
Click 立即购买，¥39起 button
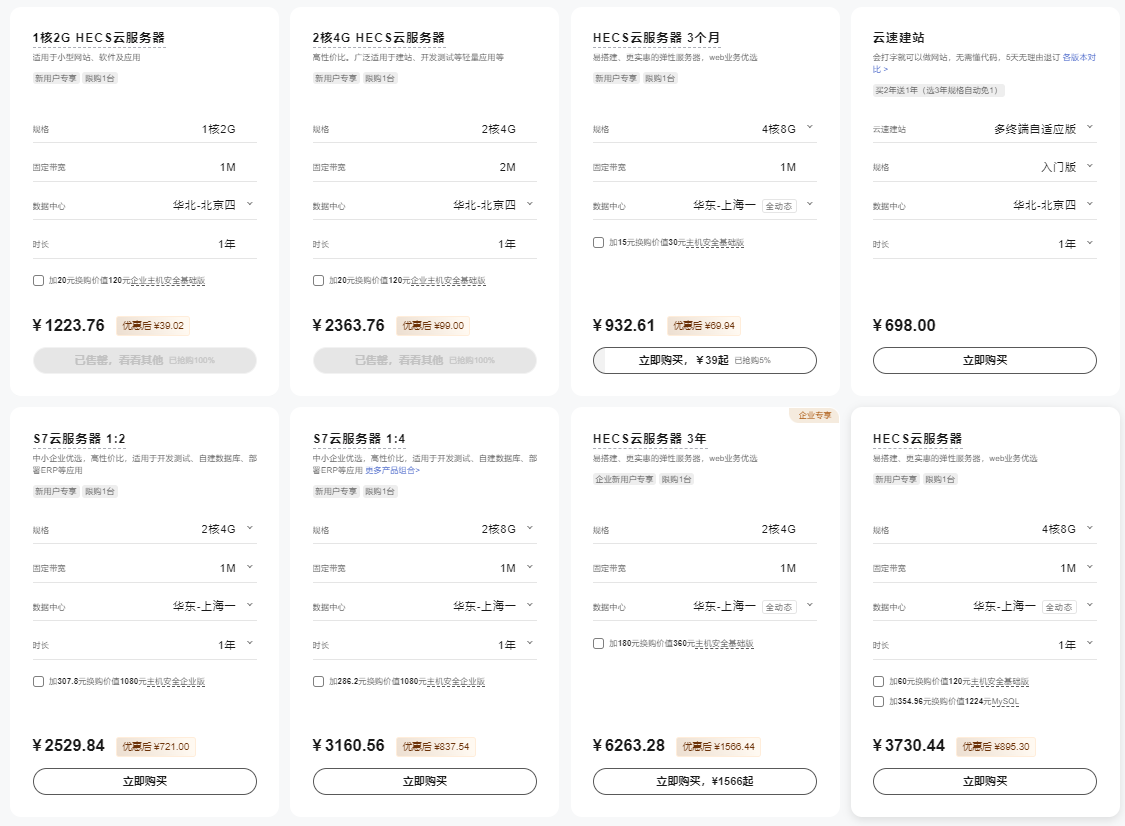point(705,360)
